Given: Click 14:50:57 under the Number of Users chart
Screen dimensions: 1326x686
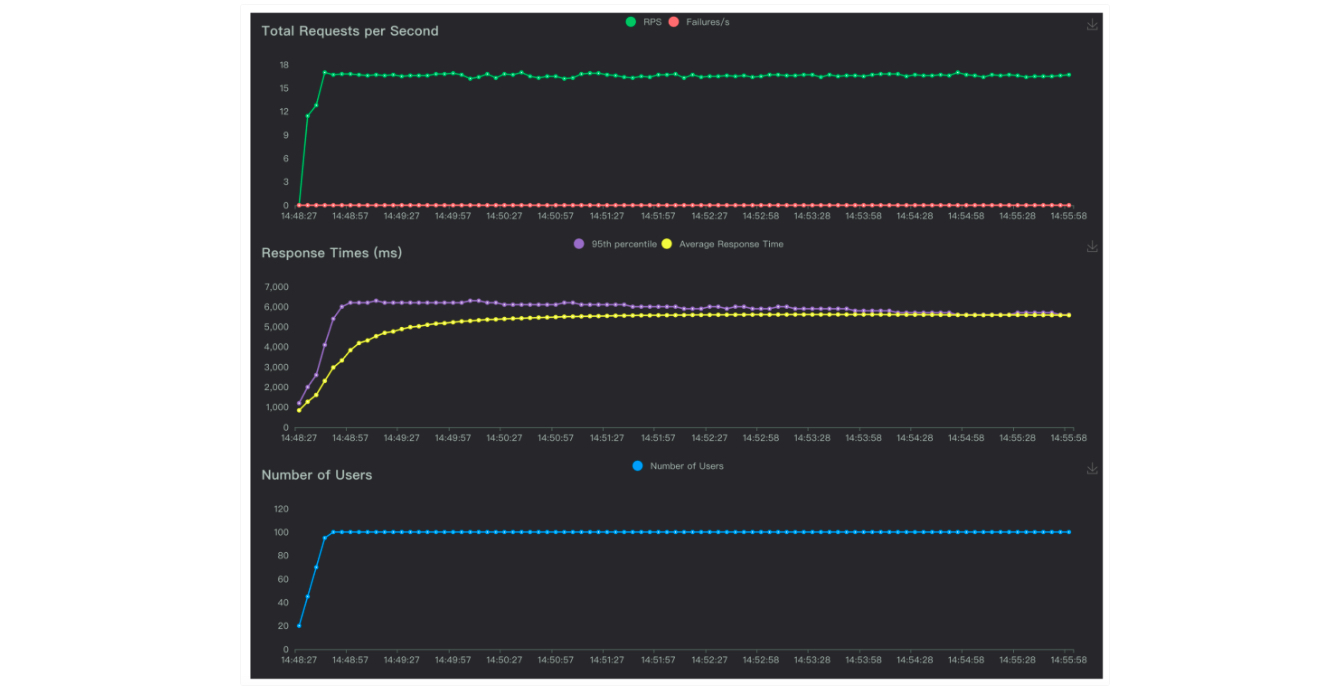Looking at the screenshot, I should coord(555,659).
